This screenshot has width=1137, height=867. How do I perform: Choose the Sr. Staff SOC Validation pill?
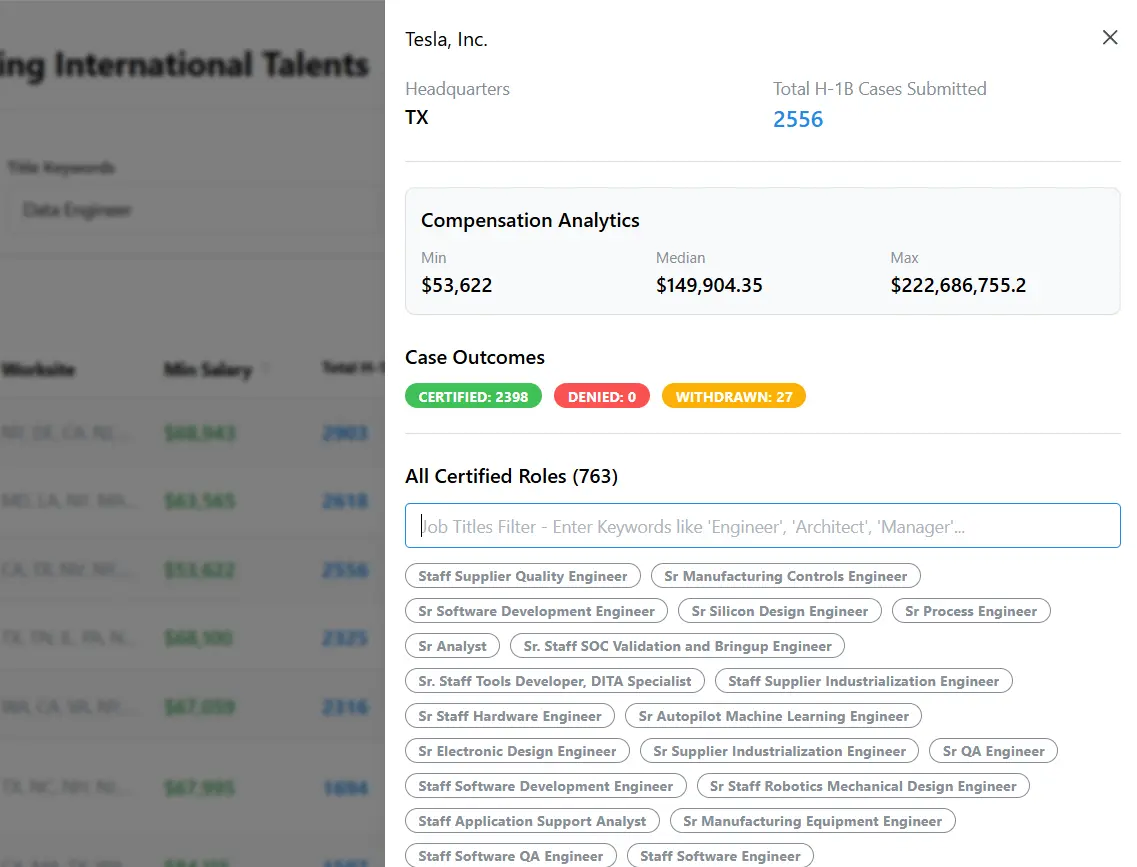tap(676, 645)
